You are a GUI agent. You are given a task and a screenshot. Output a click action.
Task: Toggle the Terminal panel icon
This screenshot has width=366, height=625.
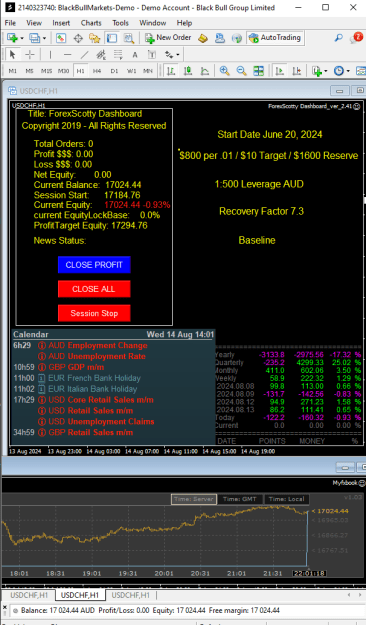pos(112,38)
